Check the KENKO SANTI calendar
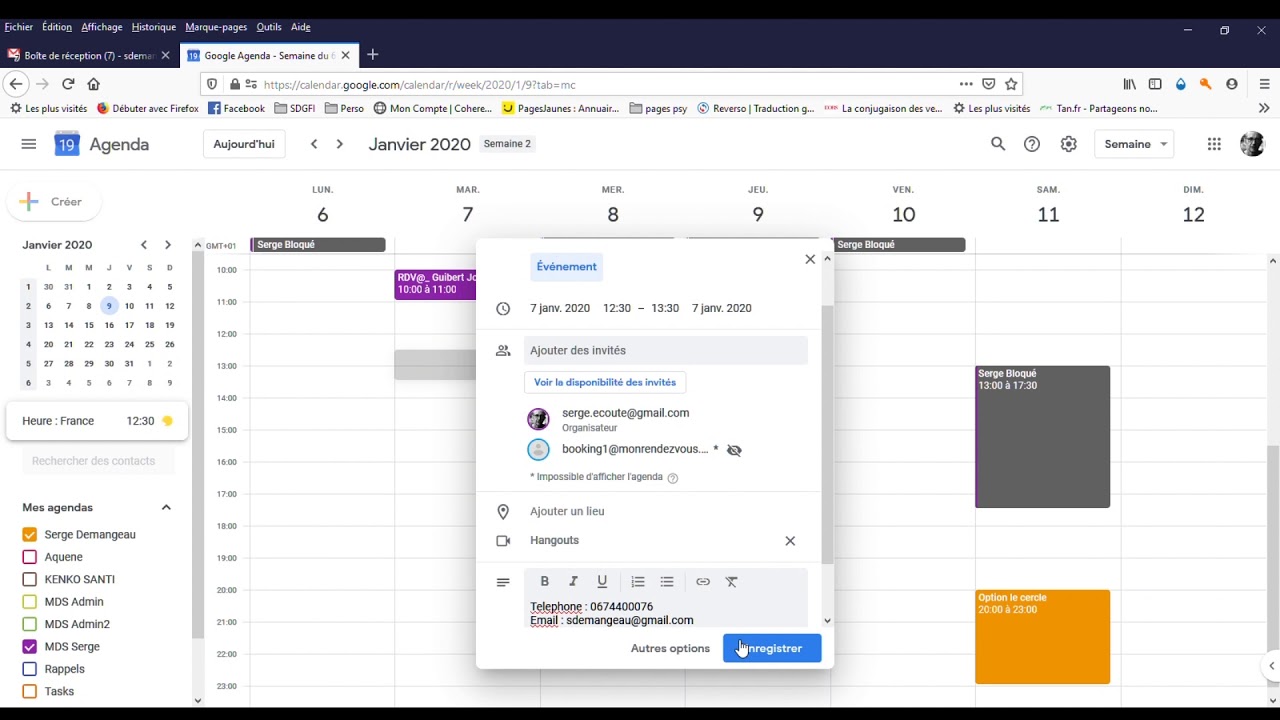The height and width of the screenshot is (720, 1280). 29,579
